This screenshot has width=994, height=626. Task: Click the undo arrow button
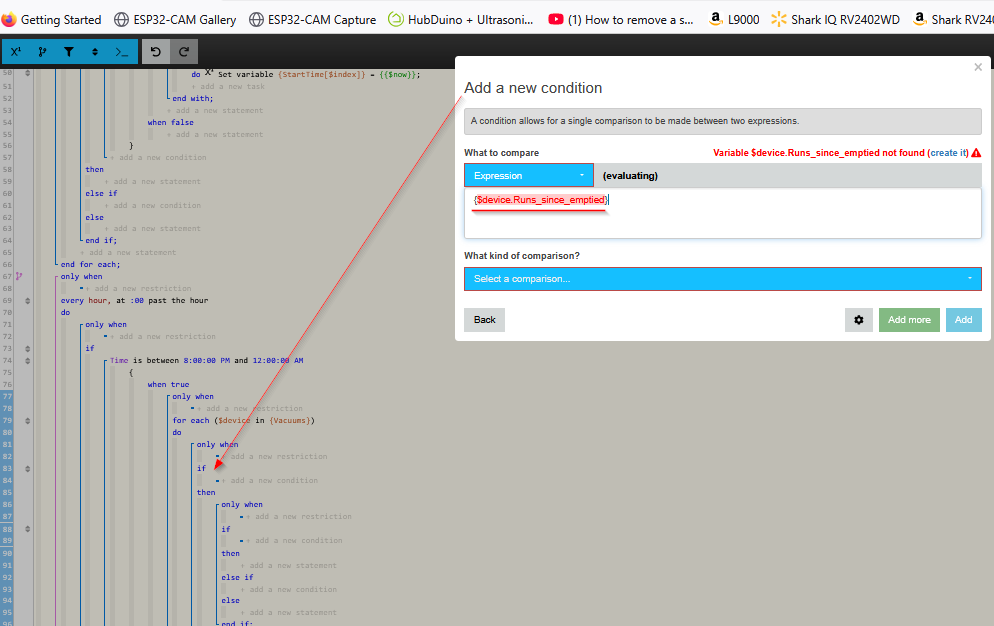156,51
